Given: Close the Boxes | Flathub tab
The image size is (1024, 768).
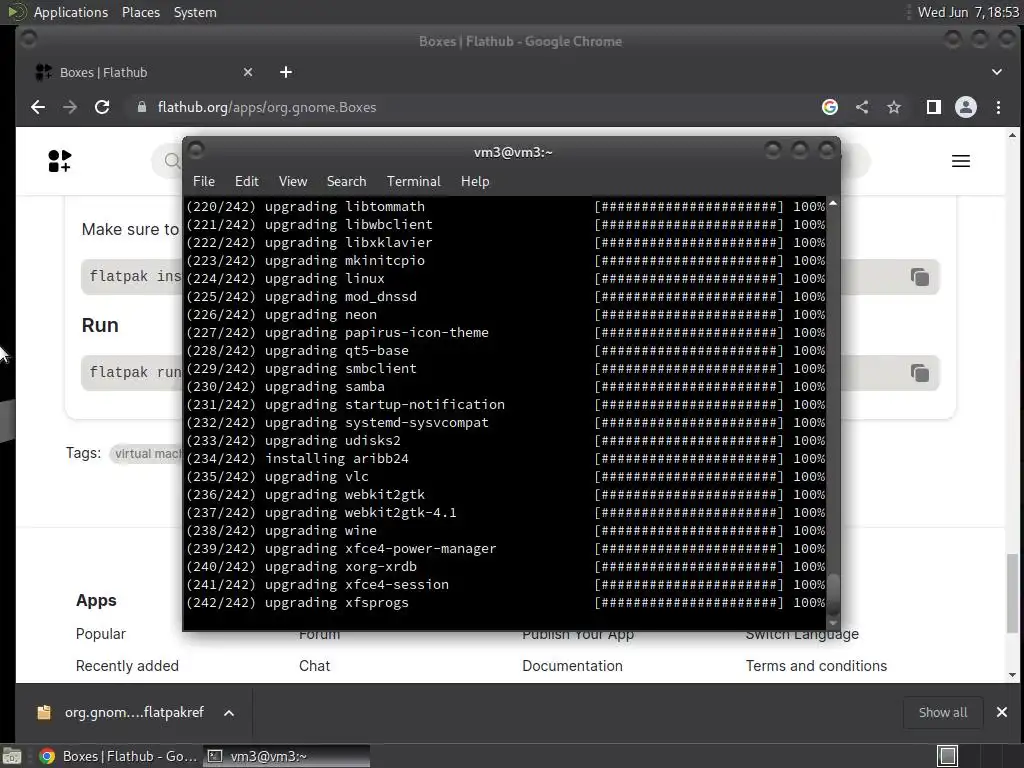Looking at the screenshot, I should 248,72.
